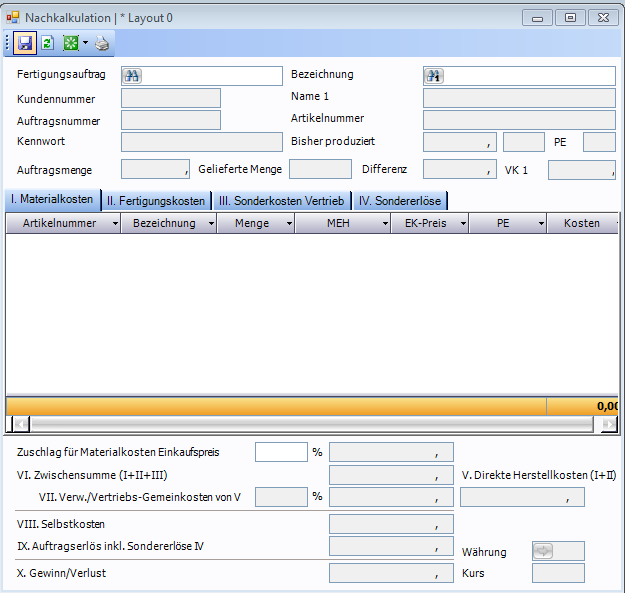This screenshot has height=593, width=625.
Task: Maximize the Nachkalkulation window
Action: (570, 17)
